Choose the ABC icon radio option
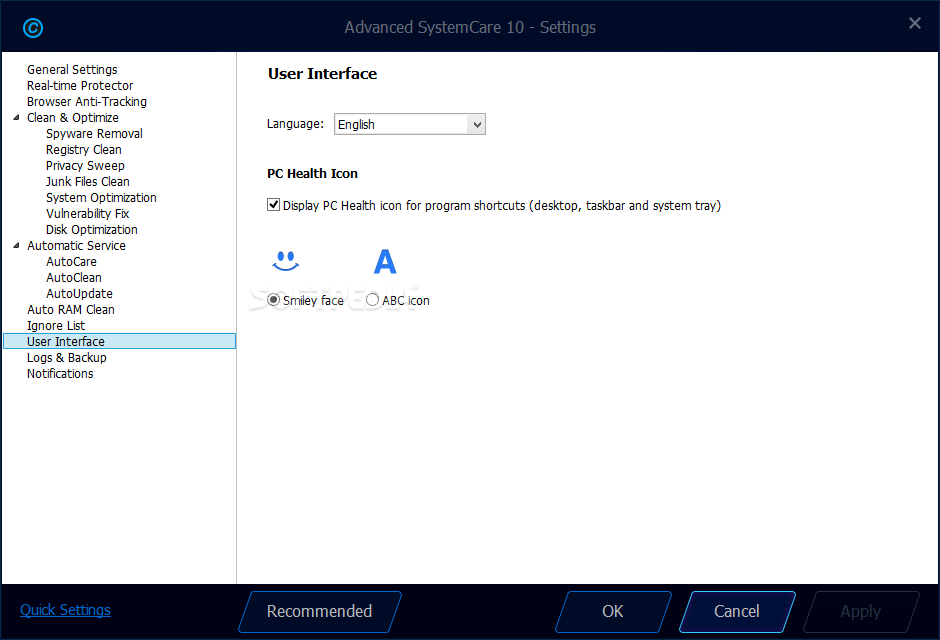Image resolution: width=940 pixels, height=640 pixels. pos(372,300)
